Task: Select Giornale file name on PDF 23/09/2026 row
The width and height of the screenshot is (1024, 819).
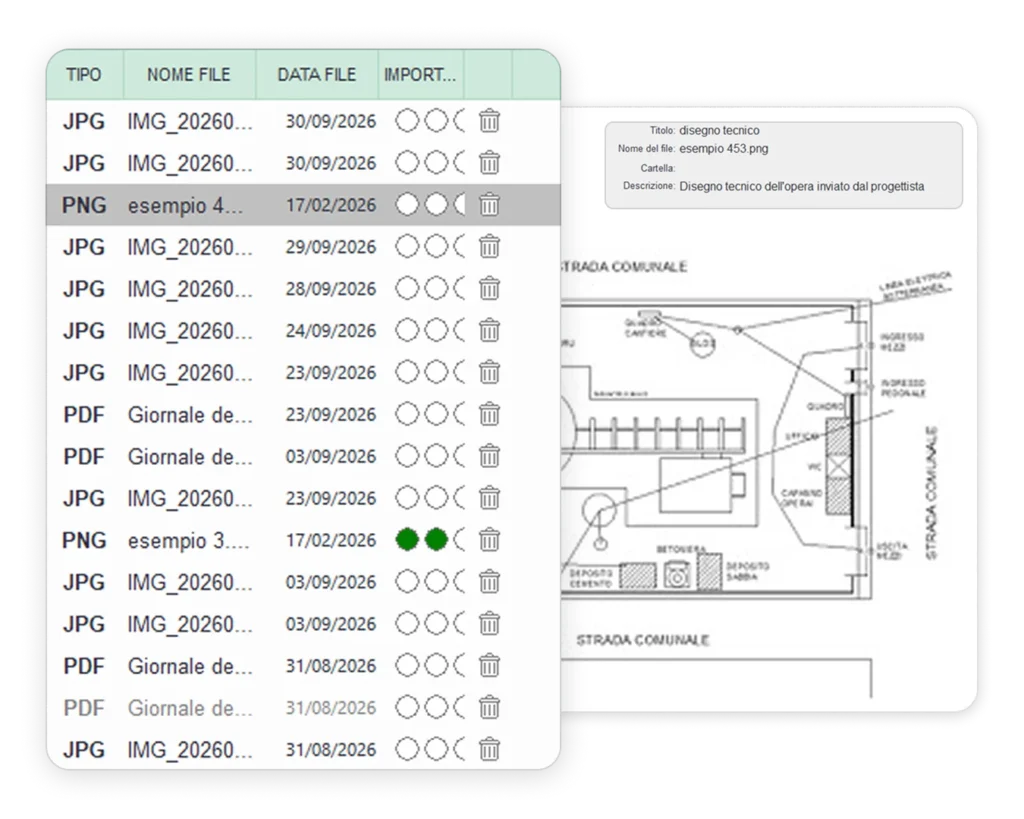Action: point(190,415)
